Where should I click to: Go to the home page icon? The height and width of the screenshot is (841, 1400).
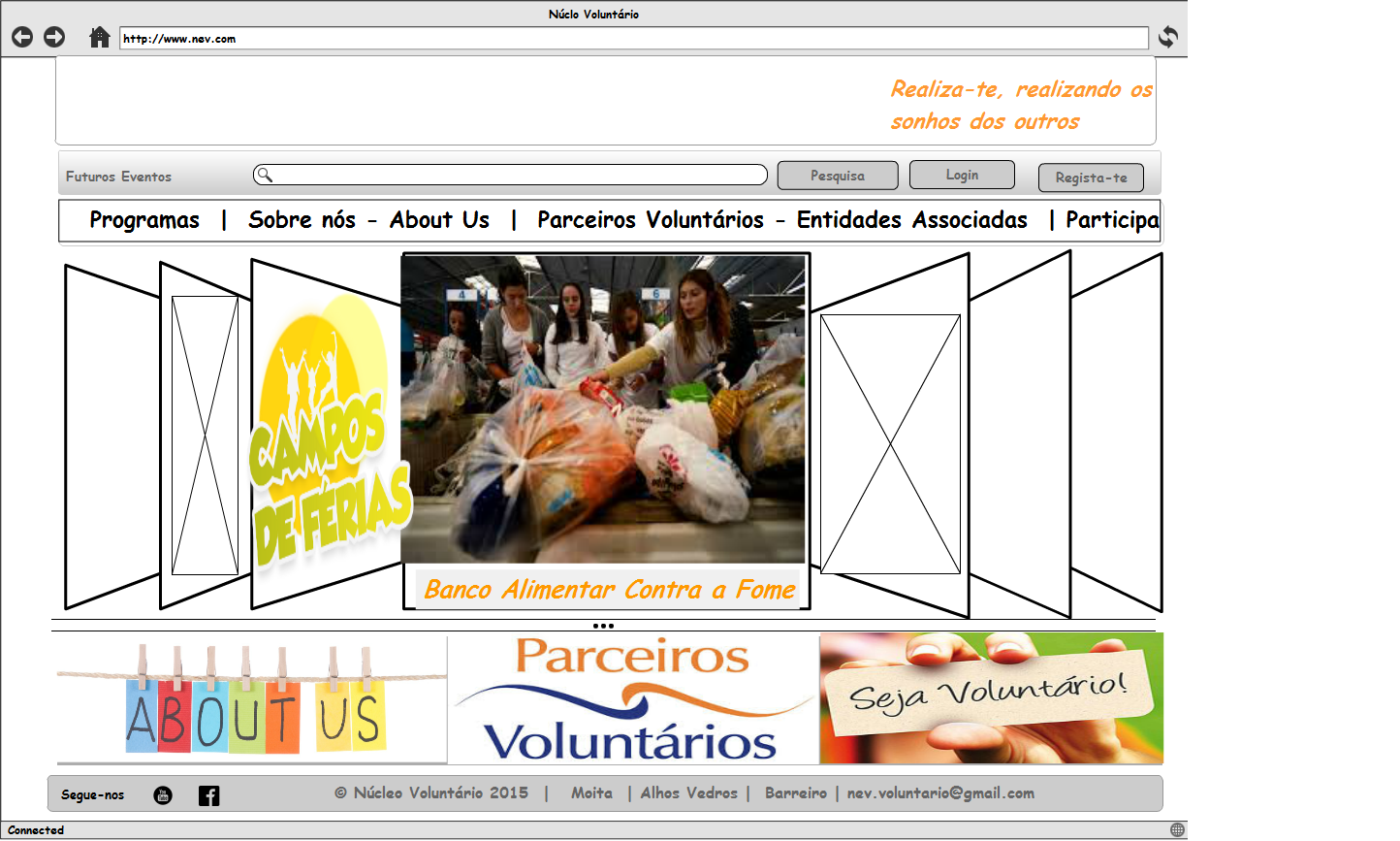(x=99, y=37)
